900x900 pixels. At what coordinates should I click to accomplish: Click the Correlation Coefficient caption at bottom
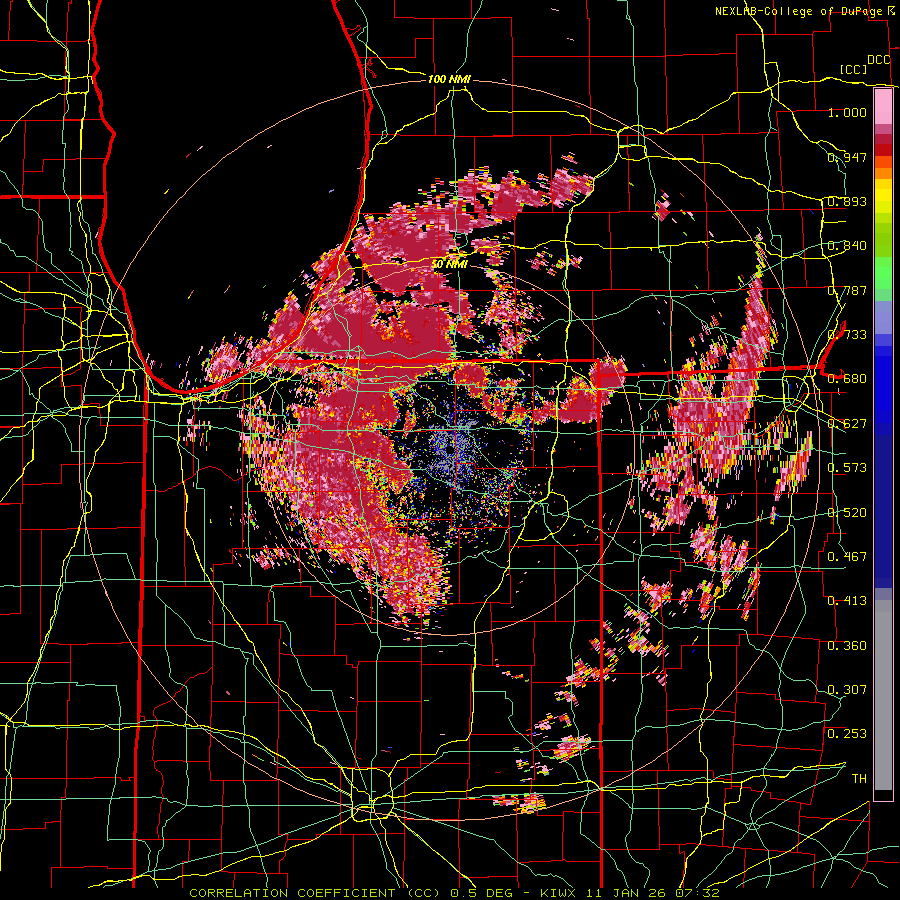[454, 893]
